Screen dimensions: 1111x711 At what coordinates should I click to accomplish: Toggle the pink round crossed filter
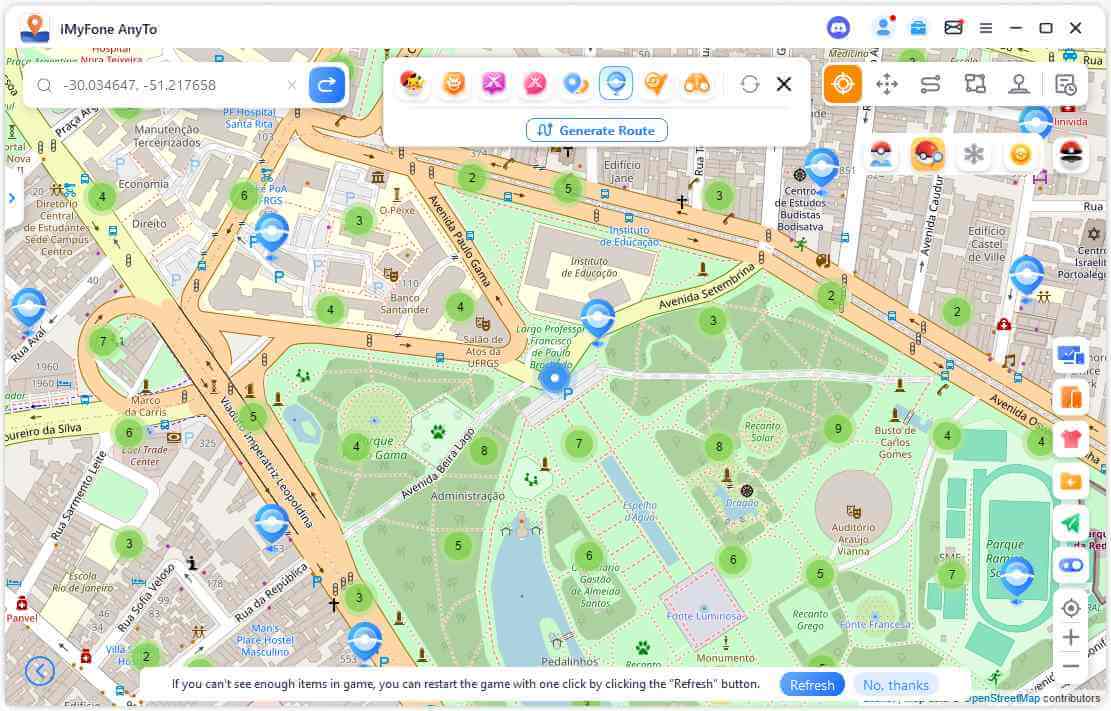[x=535, y=84]
